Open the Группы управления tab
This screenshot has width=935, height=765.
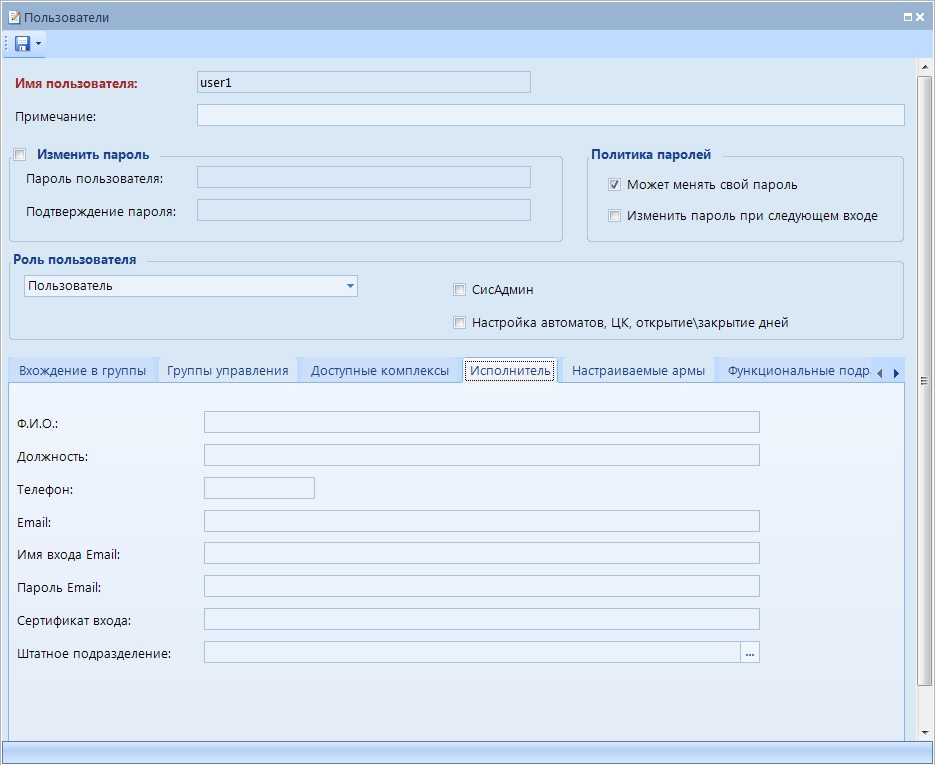point(227,371)
